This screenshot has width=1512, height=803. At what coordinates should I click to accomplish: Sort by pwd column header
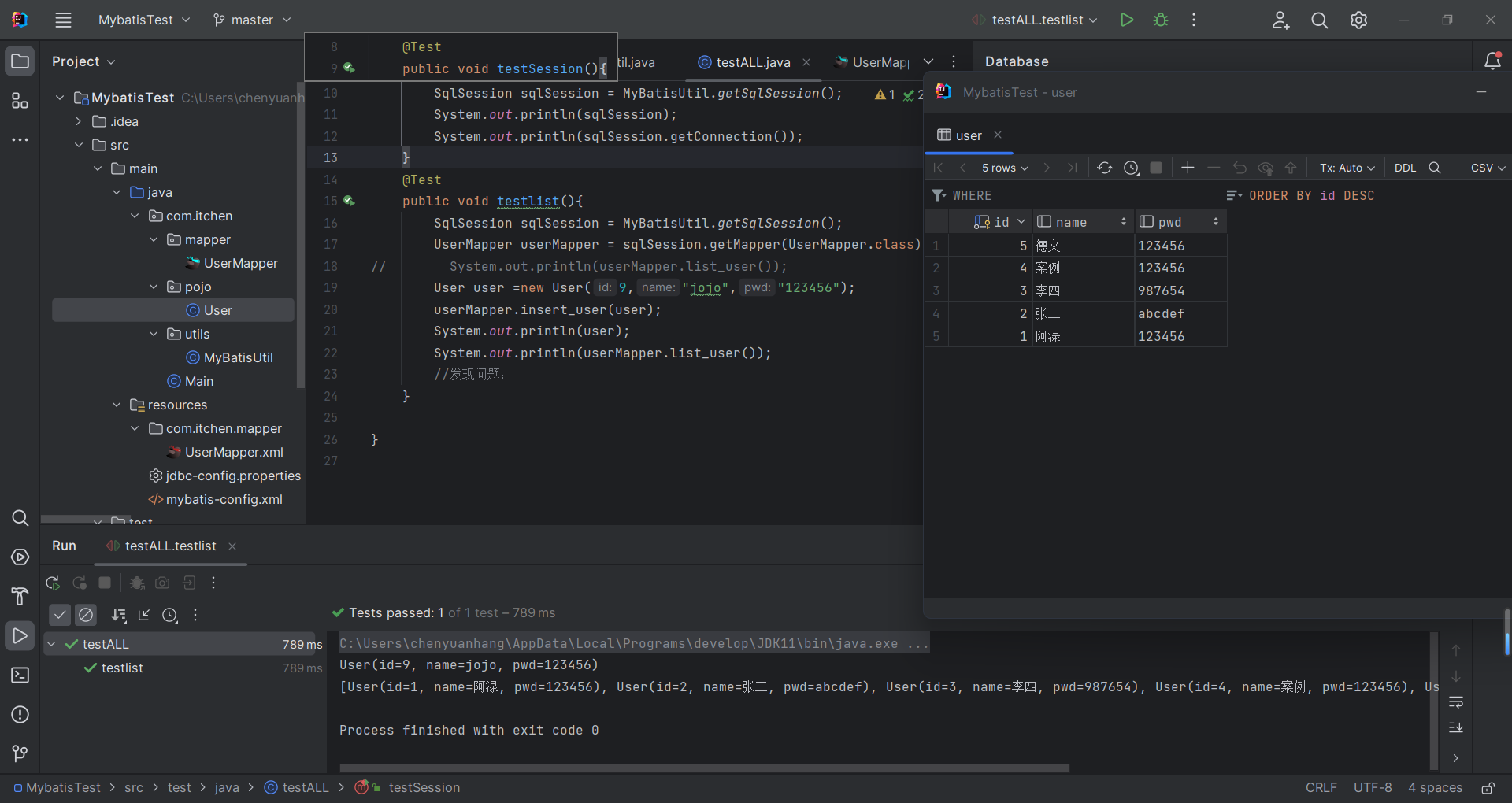[x=1180, y=222]
